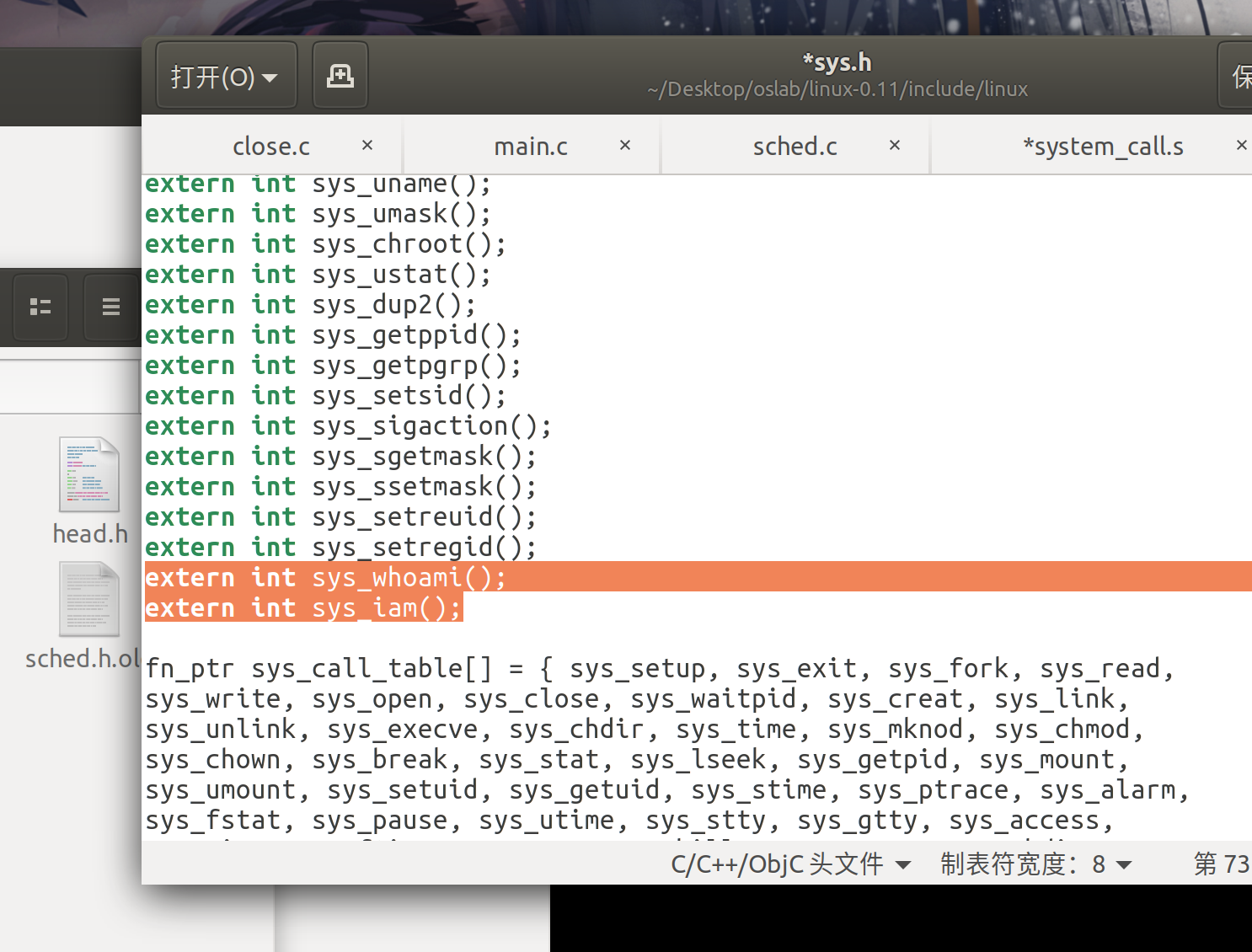Switch to the sched.c tab
The width and height of the screenshot is (1252, 952).
click(x=795, y=147)
